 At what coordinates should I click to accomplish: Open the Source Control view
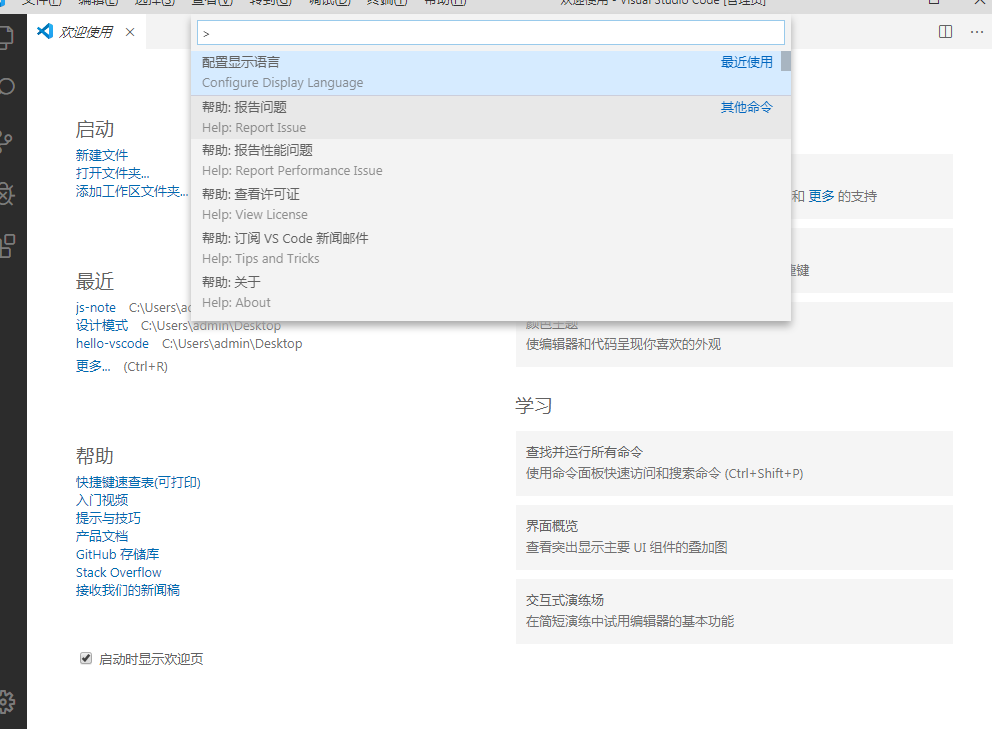(6, 140)
